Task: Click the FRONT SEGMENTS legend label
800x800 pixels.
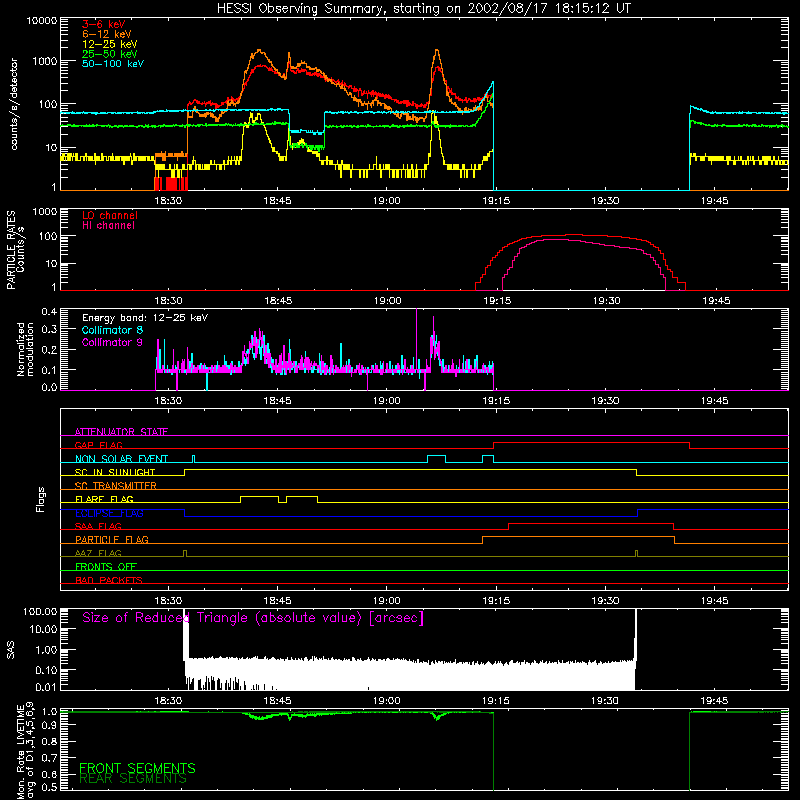Action: (x=137, y=768)
